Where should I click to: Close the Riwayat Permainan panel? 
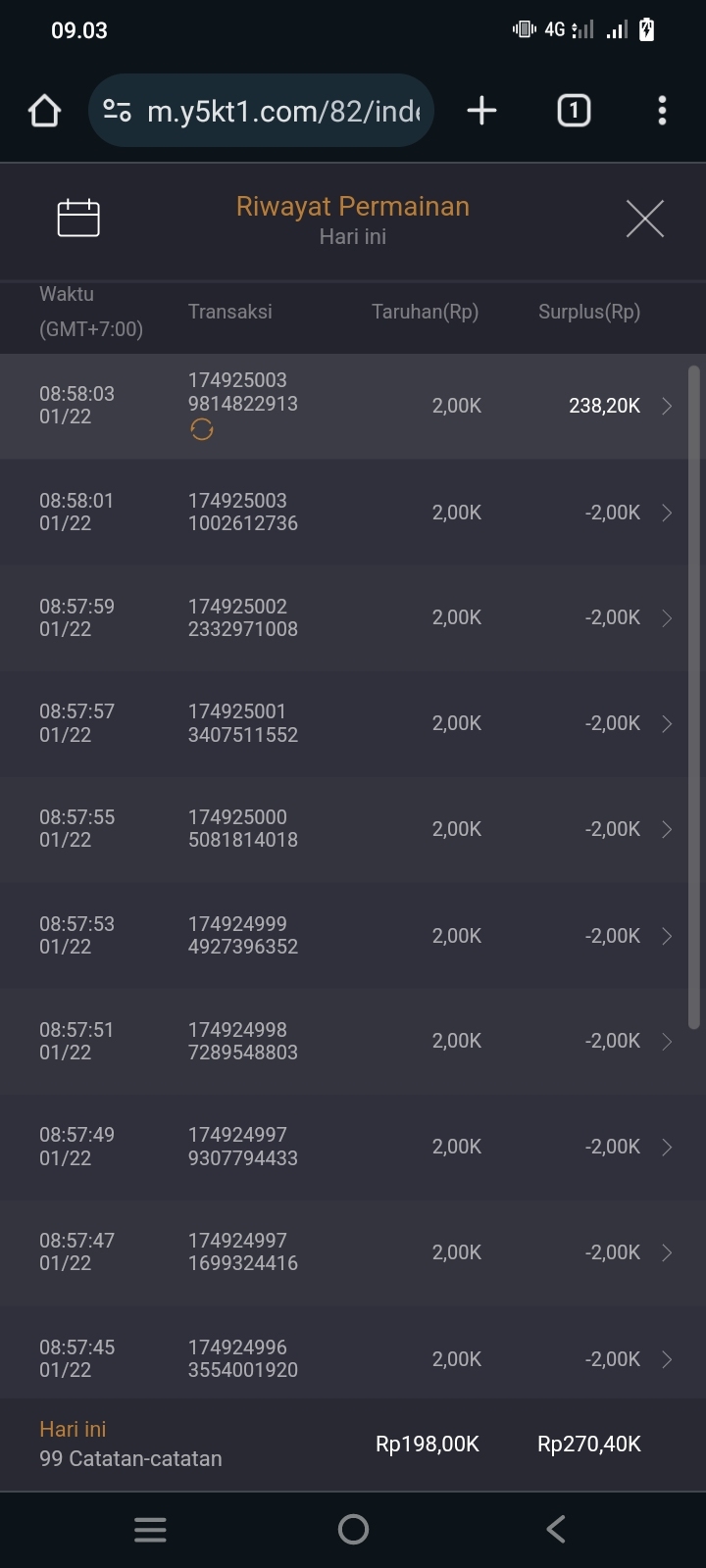pyautogui.click(x=644, y=219)
